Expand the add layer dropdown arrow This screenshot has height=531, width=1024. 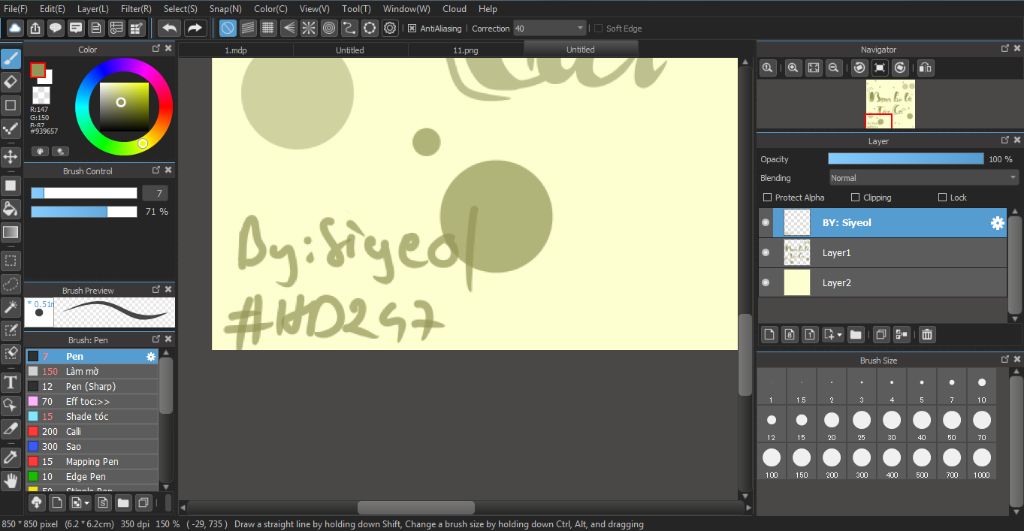(839, 334)
